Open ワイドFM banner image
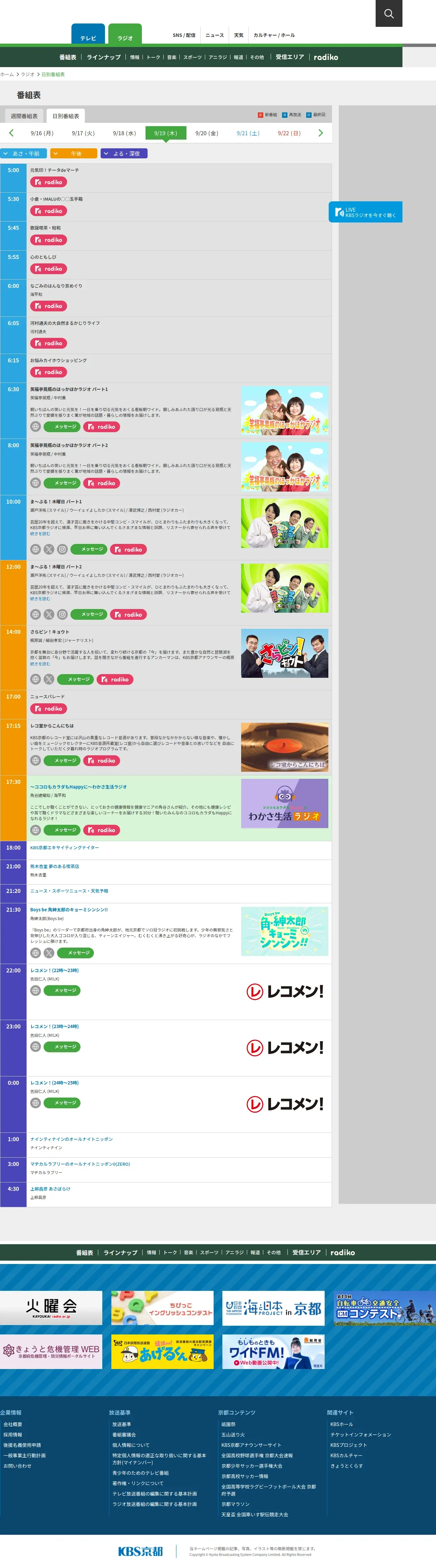This screenshot has width=436, height=1568. pyautogui.click(x=273, y=1351)
